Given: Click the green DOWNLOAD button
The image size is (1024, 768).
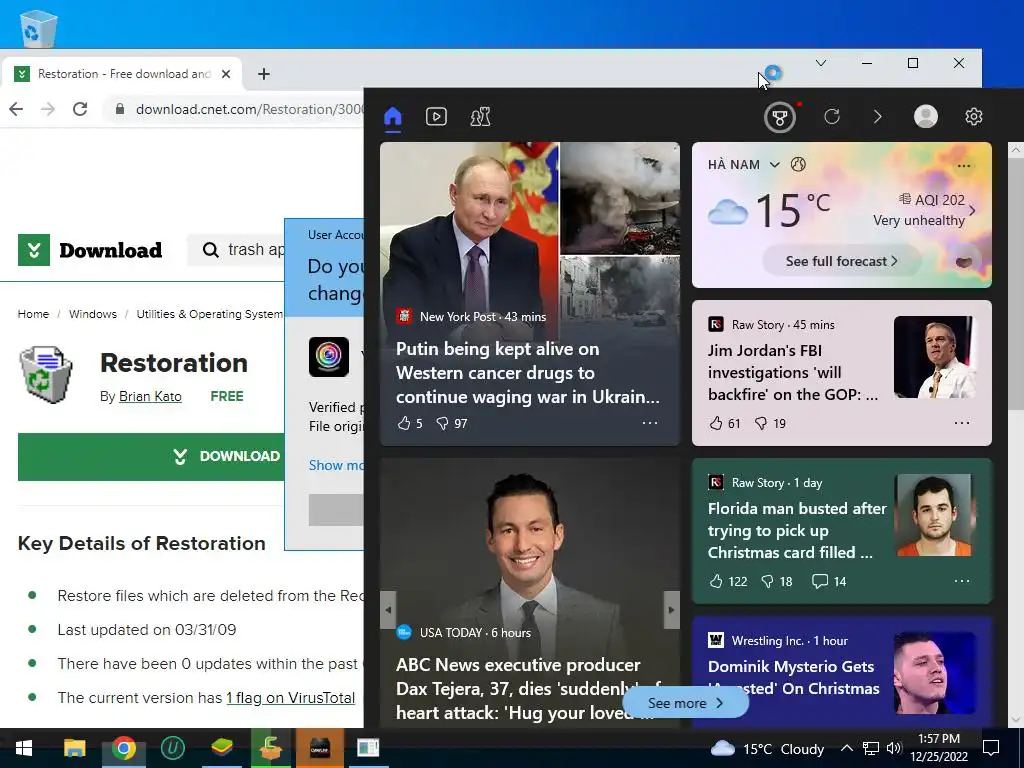Looking at the screenshot, I should (152, 456).
